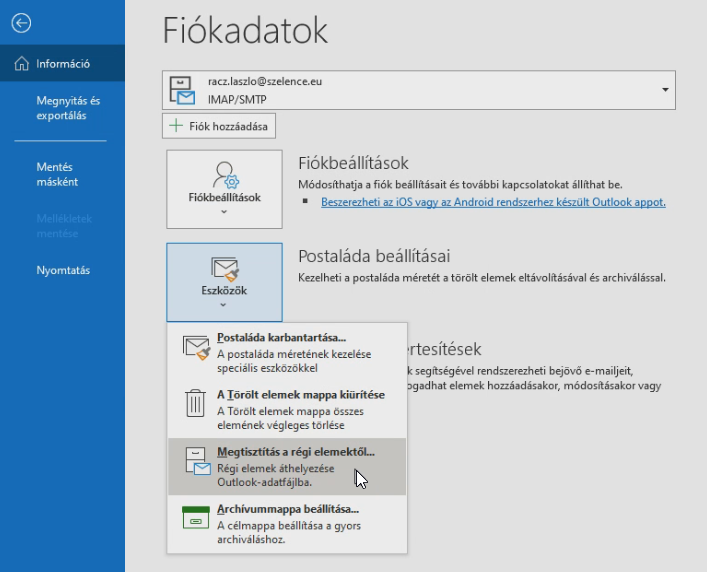Click the plus icon on Fiók hozzáadása
707x572 pixels.
pos(177,126)
